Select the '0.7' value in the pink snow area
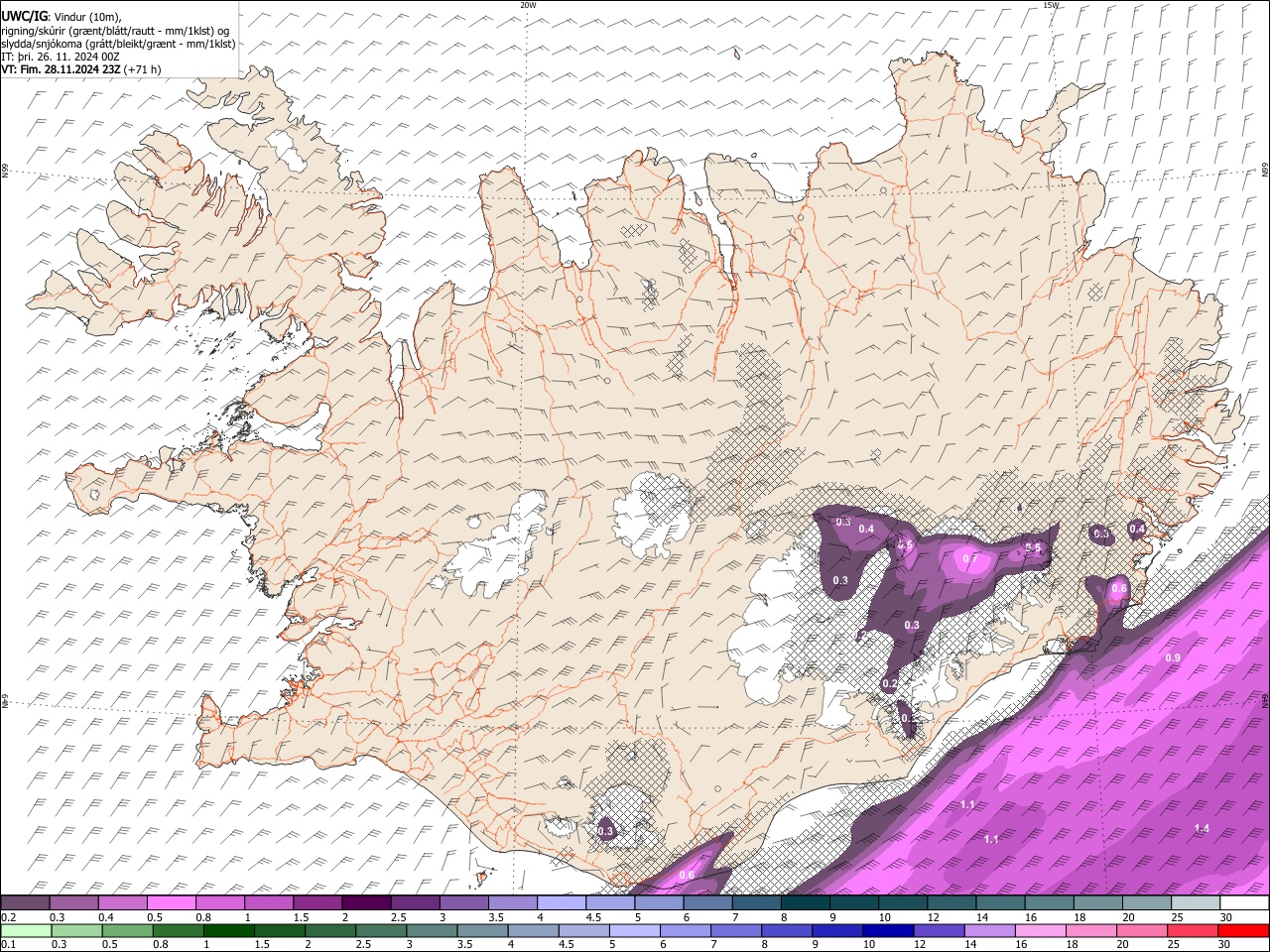1270x952 pixels. point(970,558)
